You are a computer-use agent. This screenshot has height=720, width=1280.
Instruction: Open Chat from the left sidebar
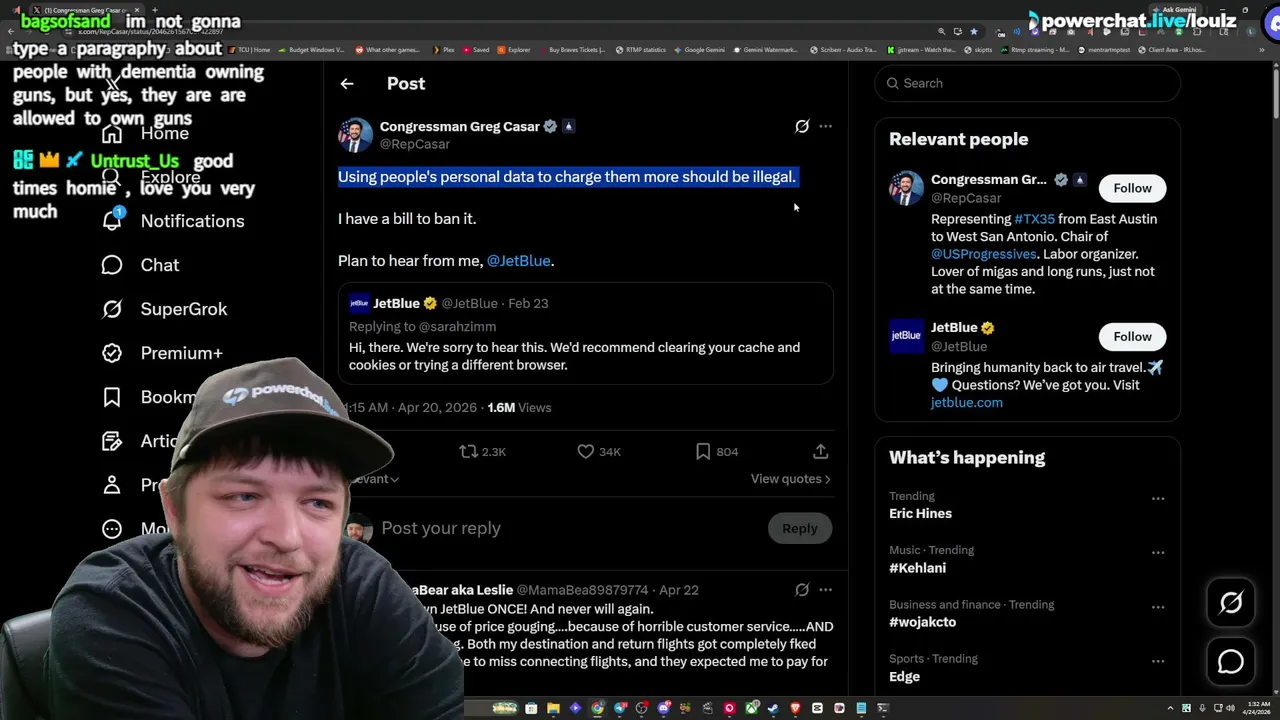(x=140, y=265)
